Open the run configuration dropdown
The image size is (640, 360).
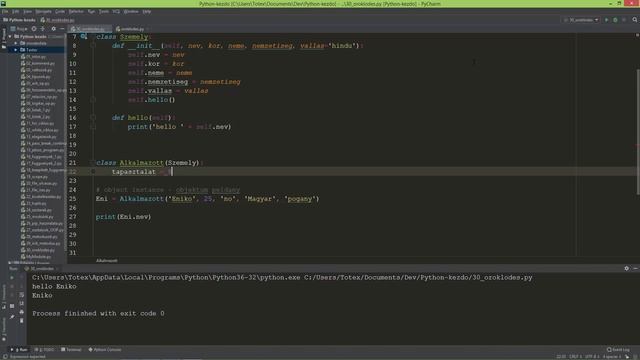(x=582, y=20)
